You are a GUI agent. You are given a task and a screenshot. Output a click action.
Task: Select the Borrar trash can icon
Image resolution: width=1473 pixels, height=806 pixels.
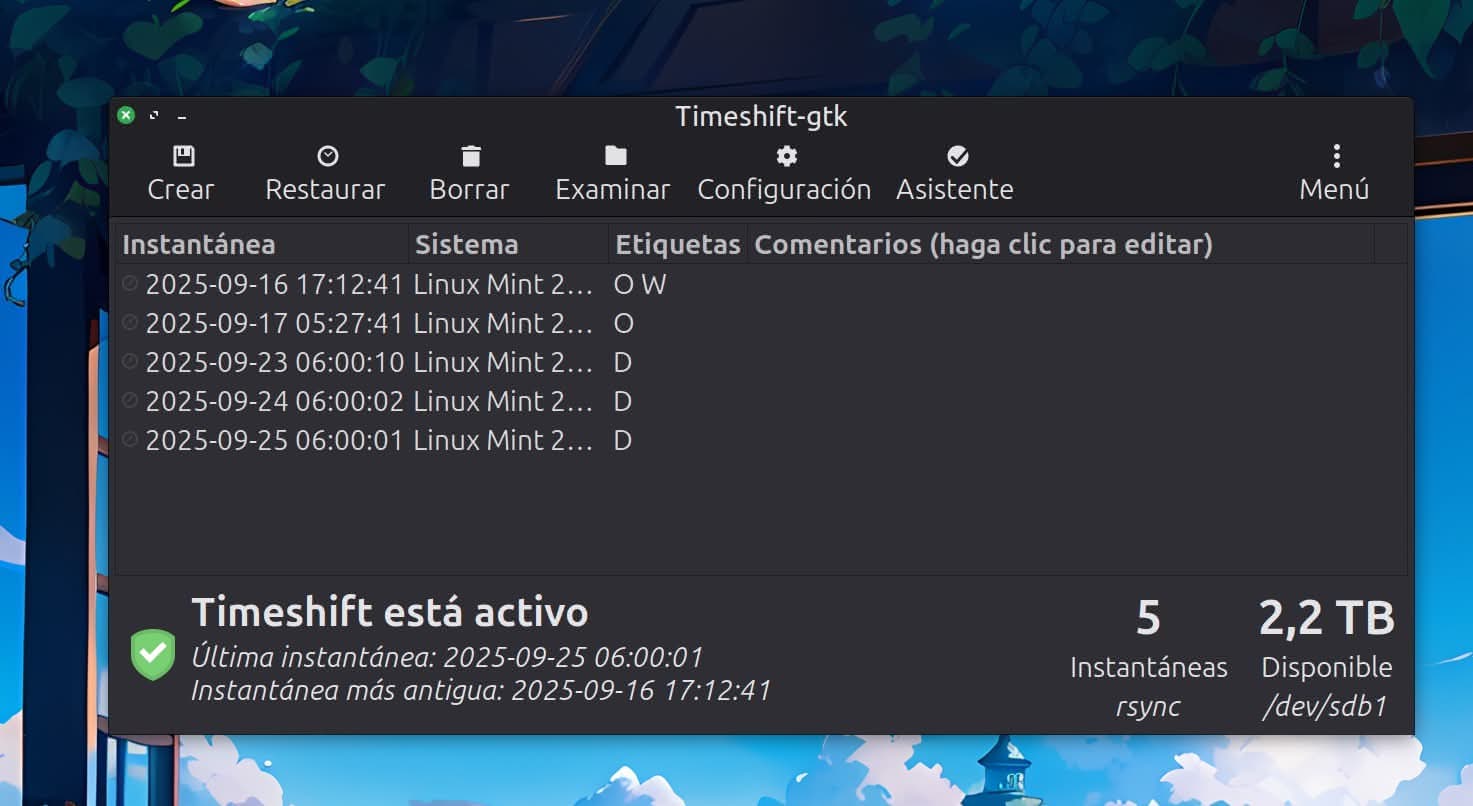pyautogui.click(x=471, y=156)
